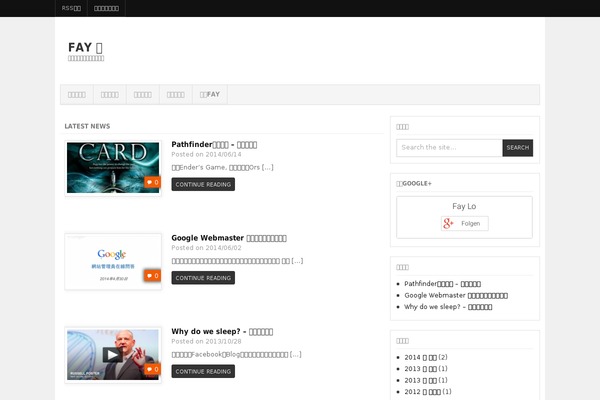Viewport: 600px width, 400px height.
Task: Open the FAY site title
Action: tap(85, 47)
